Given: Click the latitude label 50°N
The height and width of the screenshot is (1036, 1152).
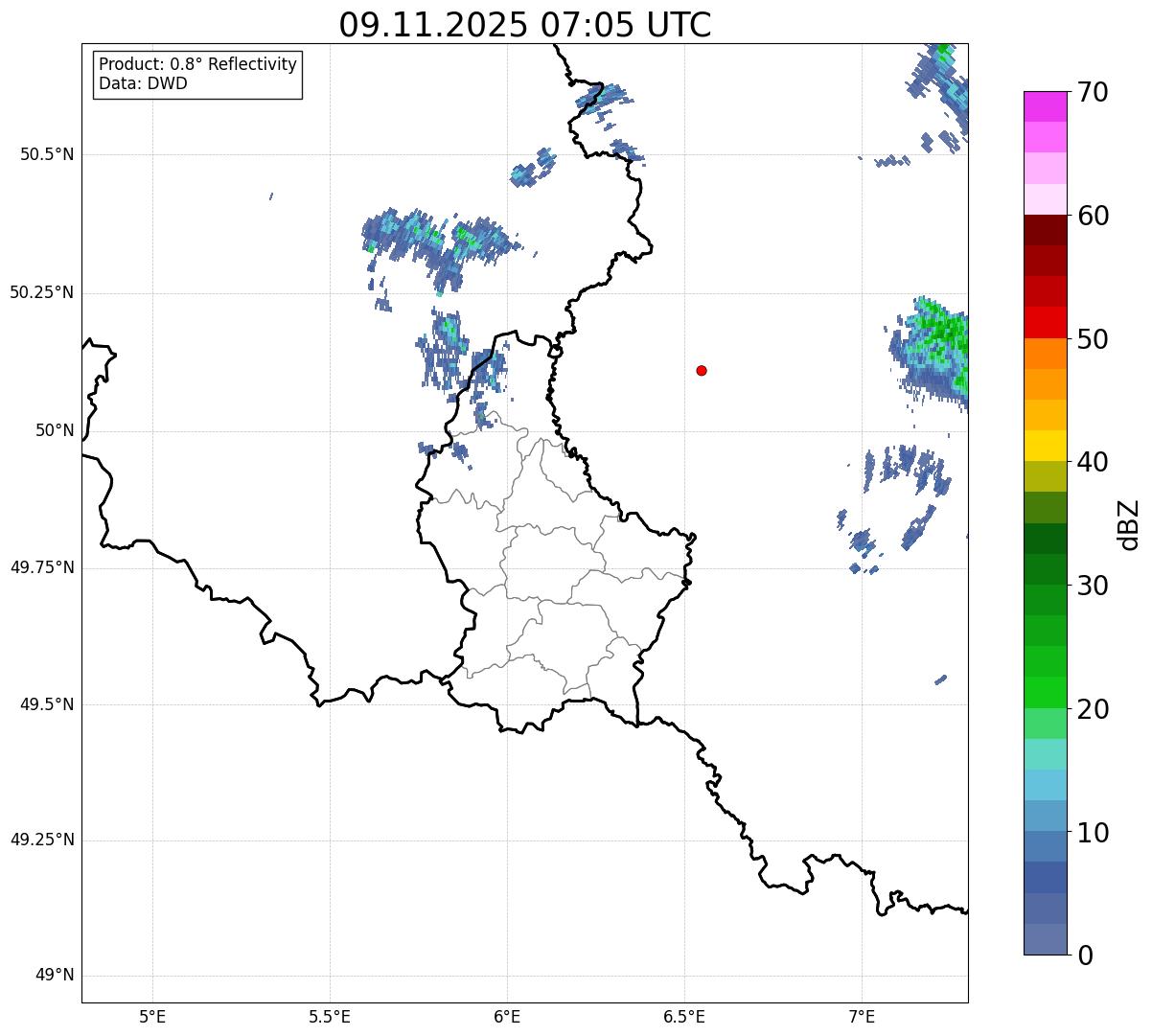Looking at the screenshot, I should click(x=56, y=430).
